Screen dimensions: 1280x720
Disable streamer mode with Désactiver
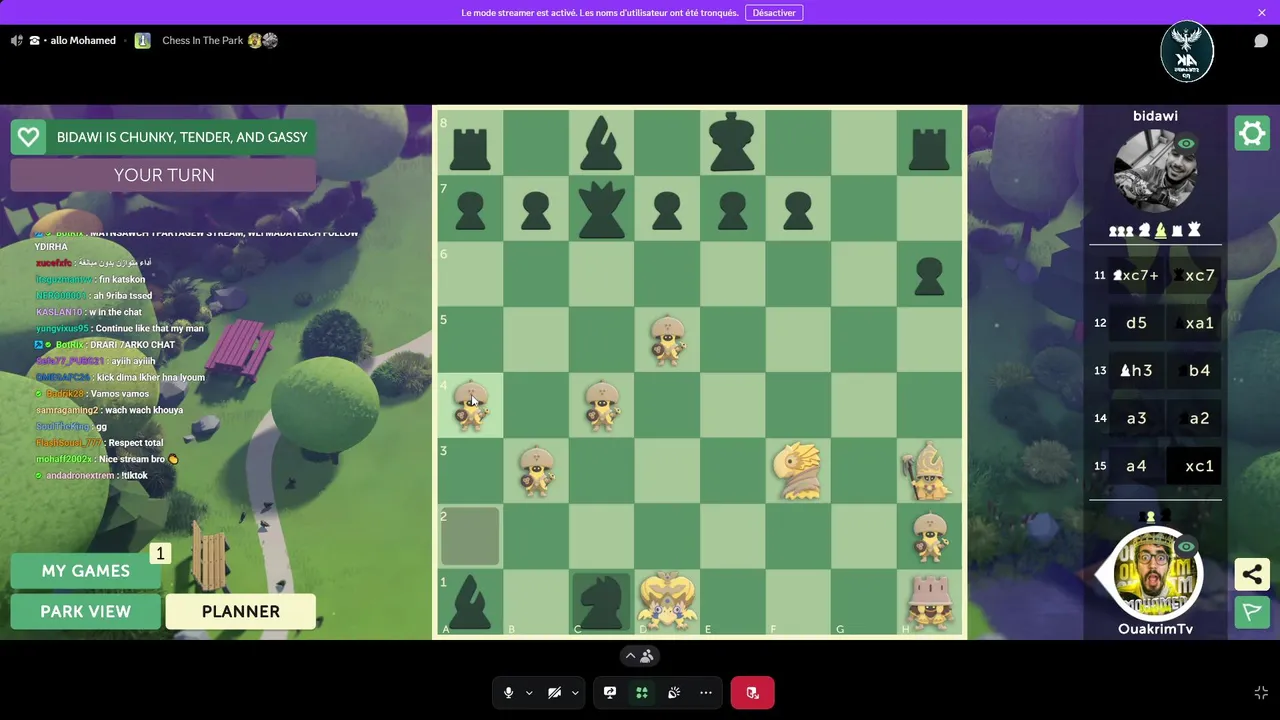coord(774,13)
